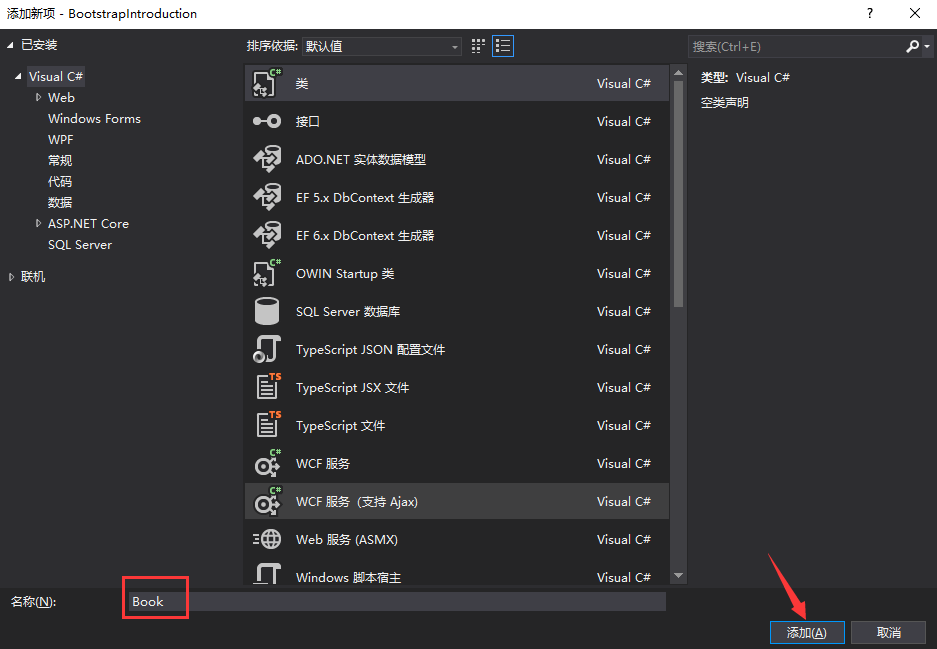Focus the 搜索(Ctrl+E) search box
Screen dimensions: 937x649
click(797, 46)
